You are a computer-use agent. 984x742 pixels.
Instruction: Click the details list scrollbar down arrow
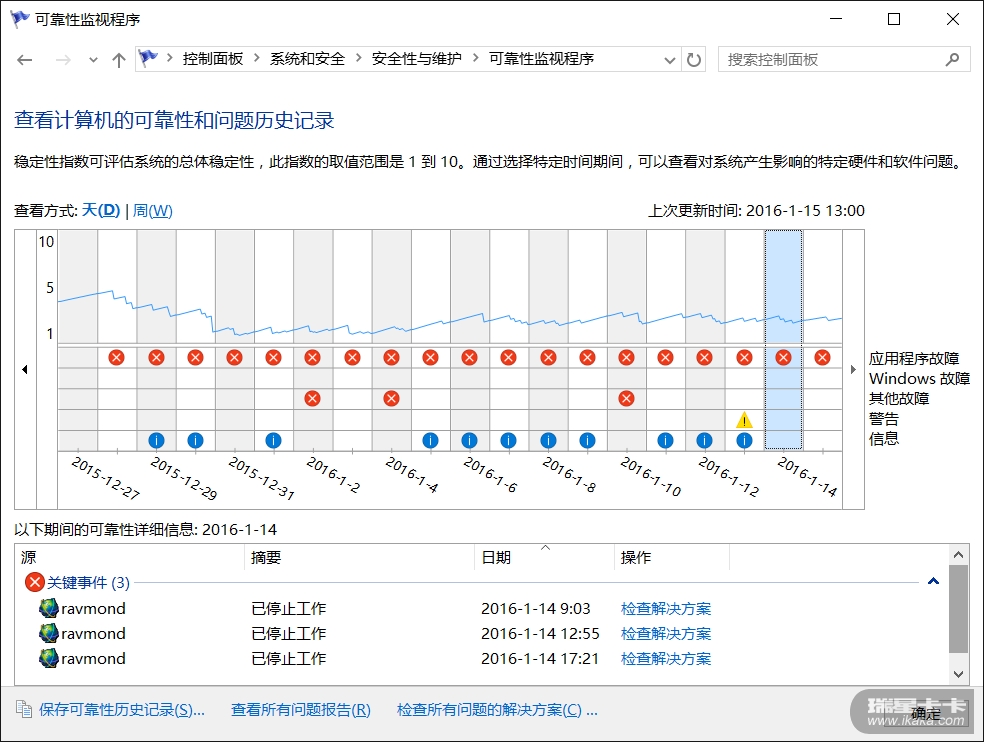[x=959, y=674]
